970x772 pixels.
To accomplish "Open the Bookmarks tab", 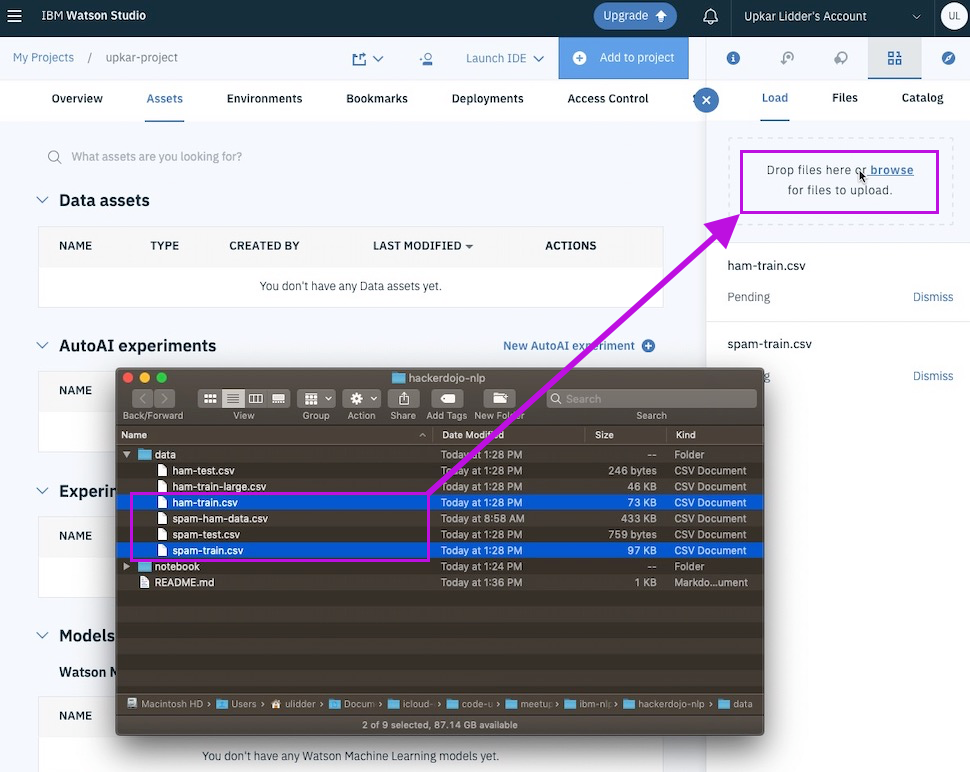I will [x=377, y=98].
